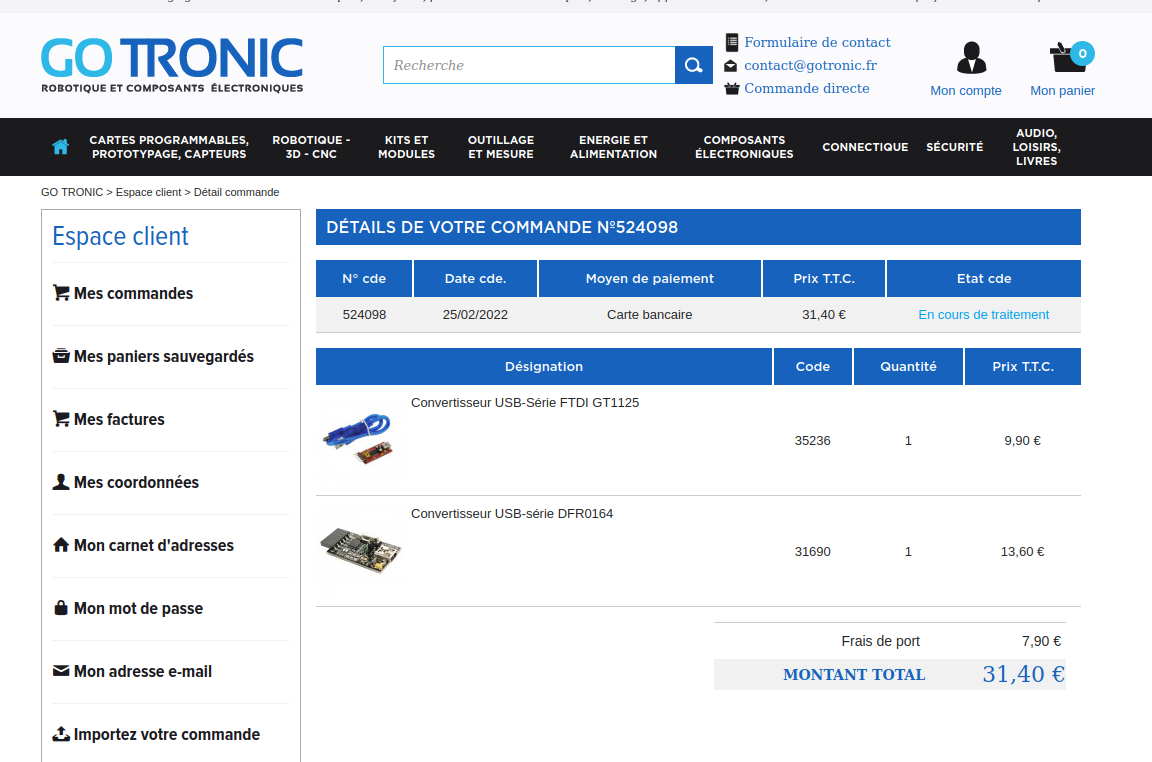Open the Composants électroniques menu

pos(744,147)
